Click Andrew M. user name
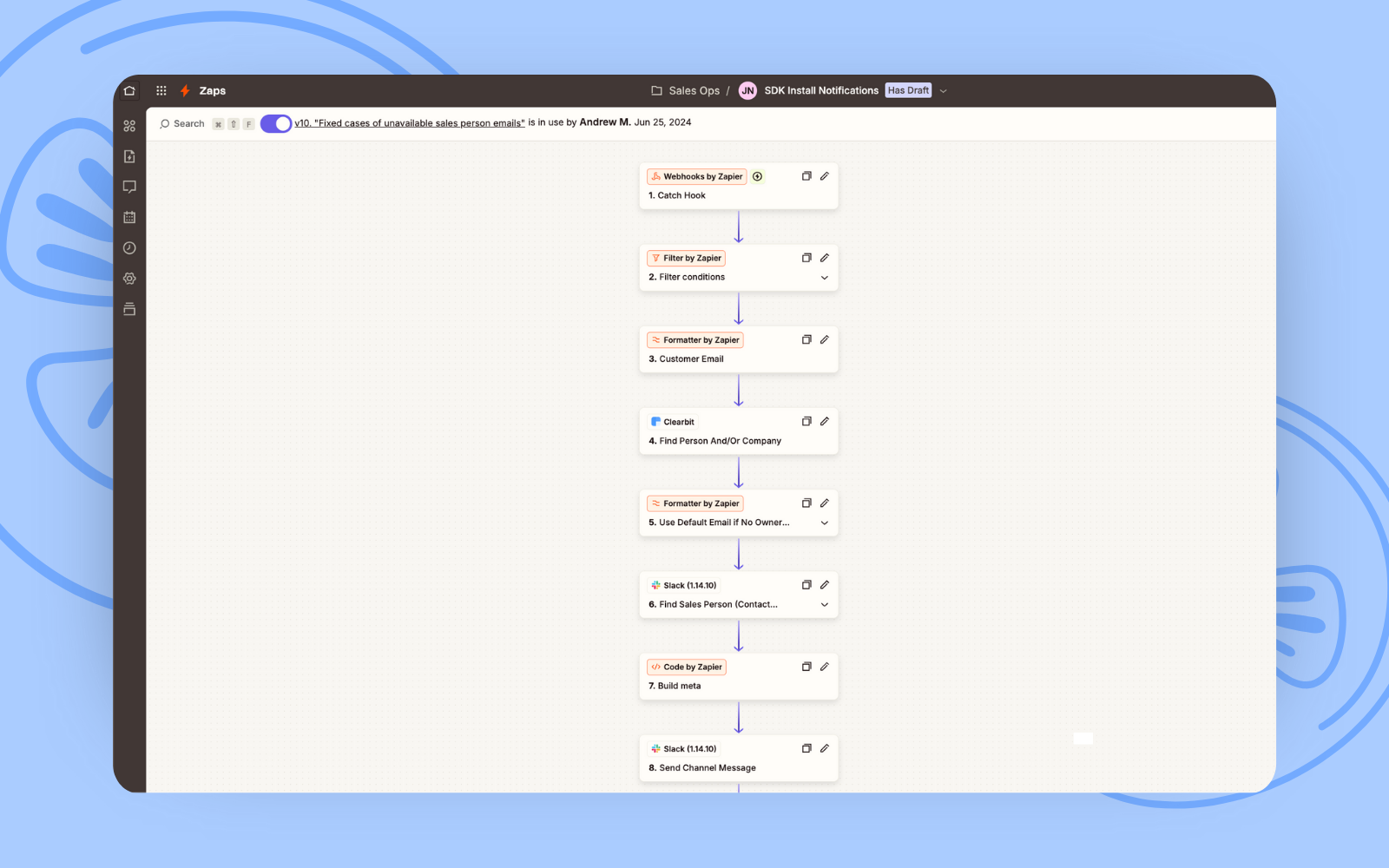 605,122
